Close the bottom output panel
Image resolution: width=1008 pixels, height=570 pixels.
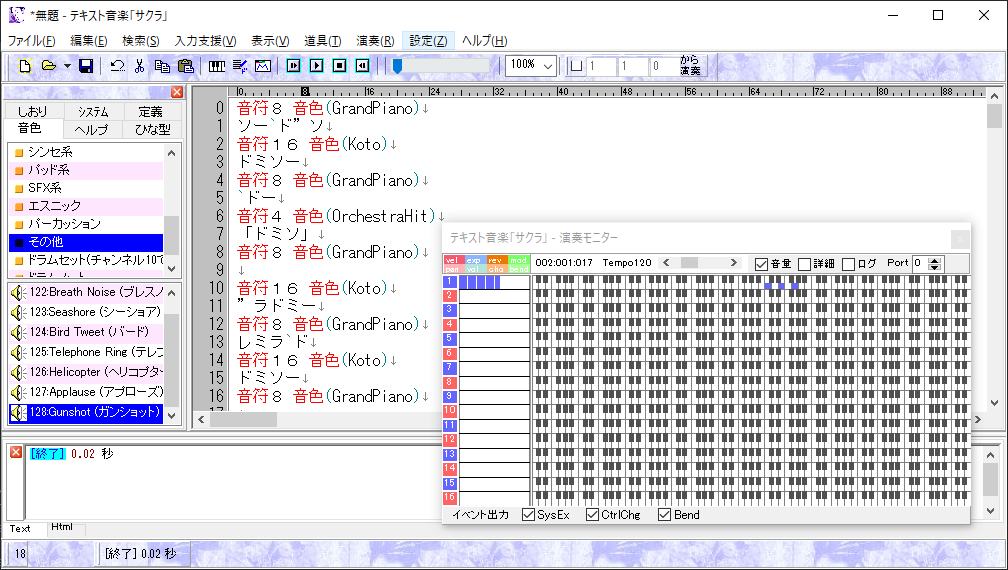pyautogui.click(x=16, y=452)
